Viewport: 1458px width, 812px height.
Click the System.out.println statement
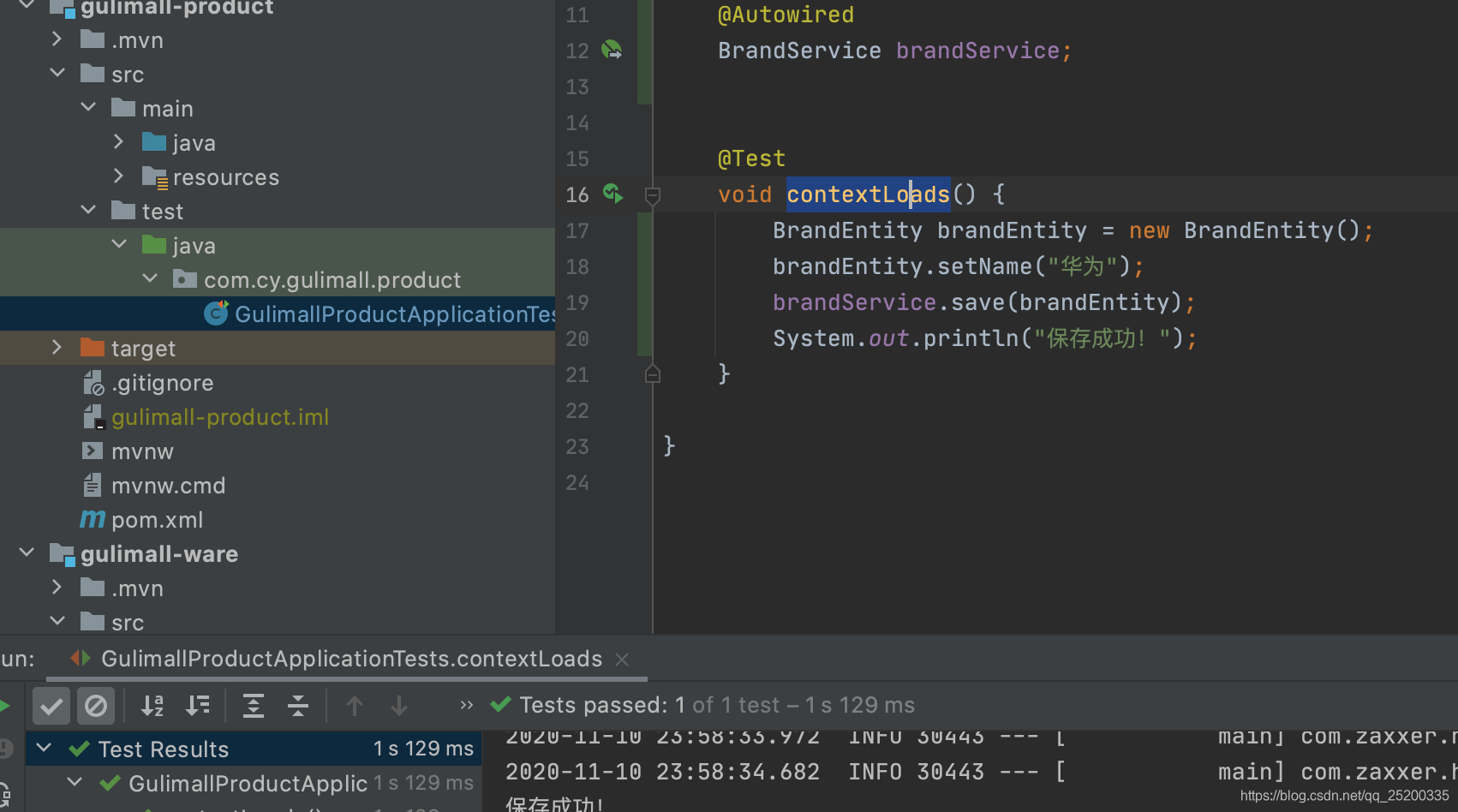click(984, 338)
